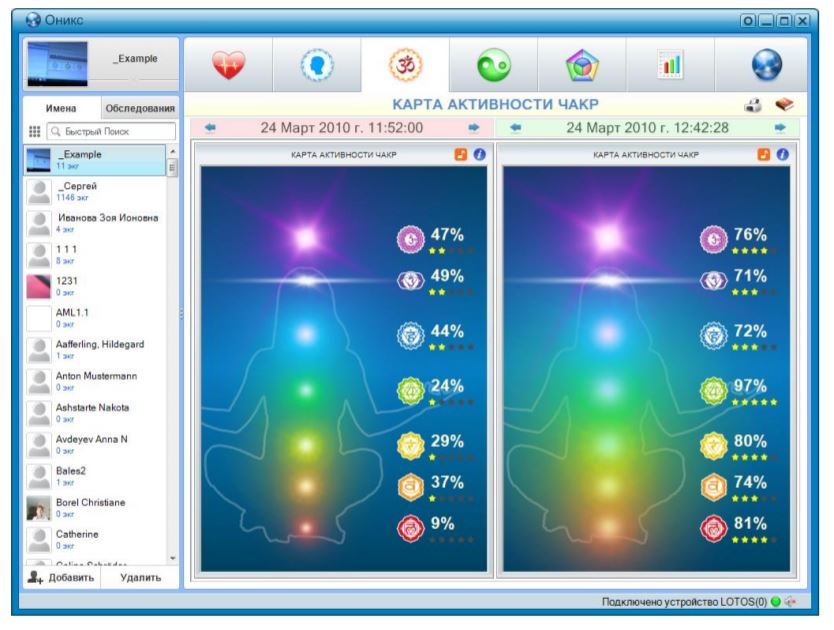
Task: Click the Добавить button
Action: 62,577
